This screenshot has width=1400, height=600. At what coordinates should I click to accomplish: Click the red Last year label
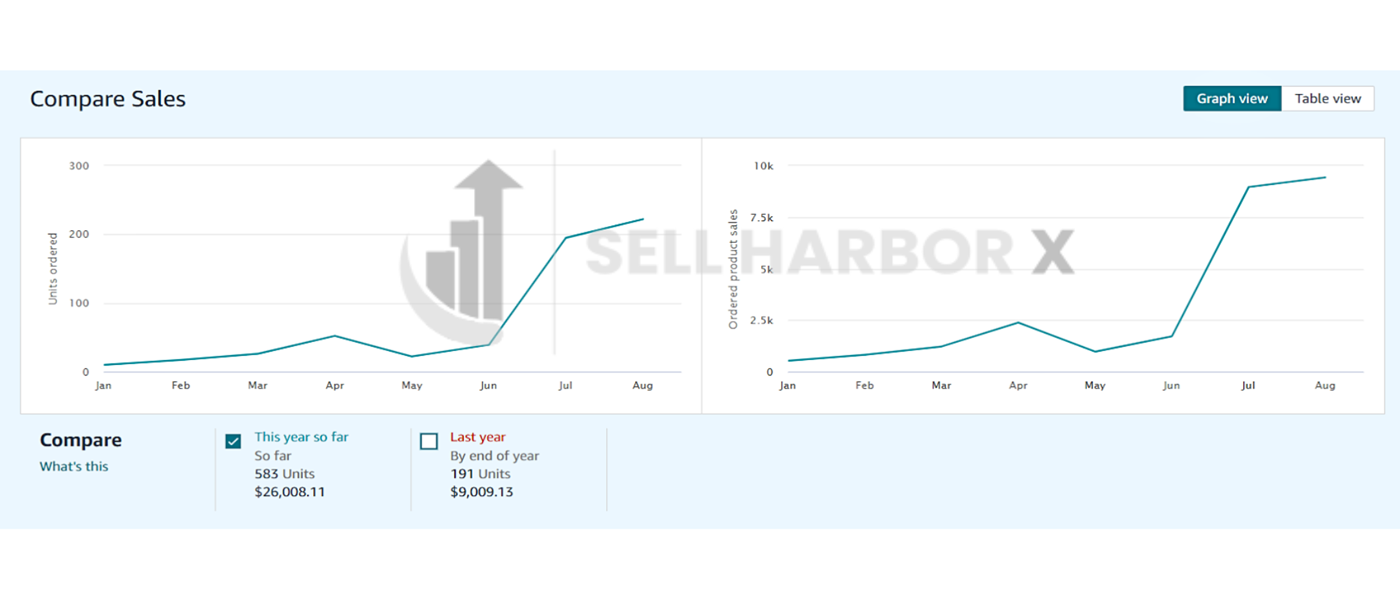(478, 437)
